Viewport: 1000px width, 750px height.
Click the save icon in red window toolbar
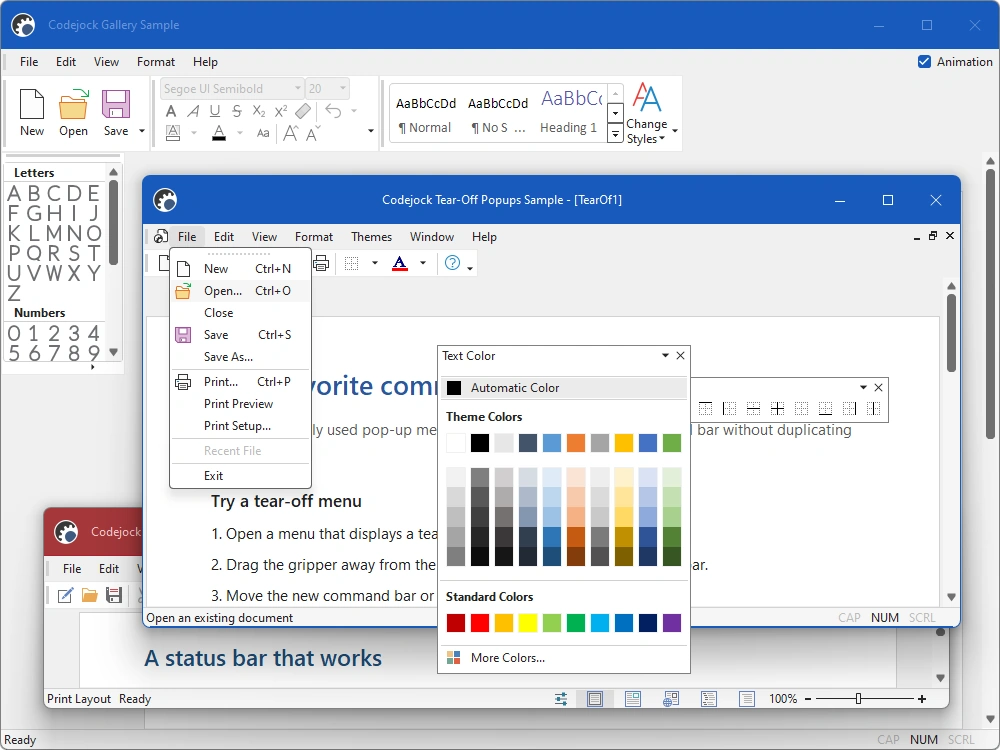114,596
